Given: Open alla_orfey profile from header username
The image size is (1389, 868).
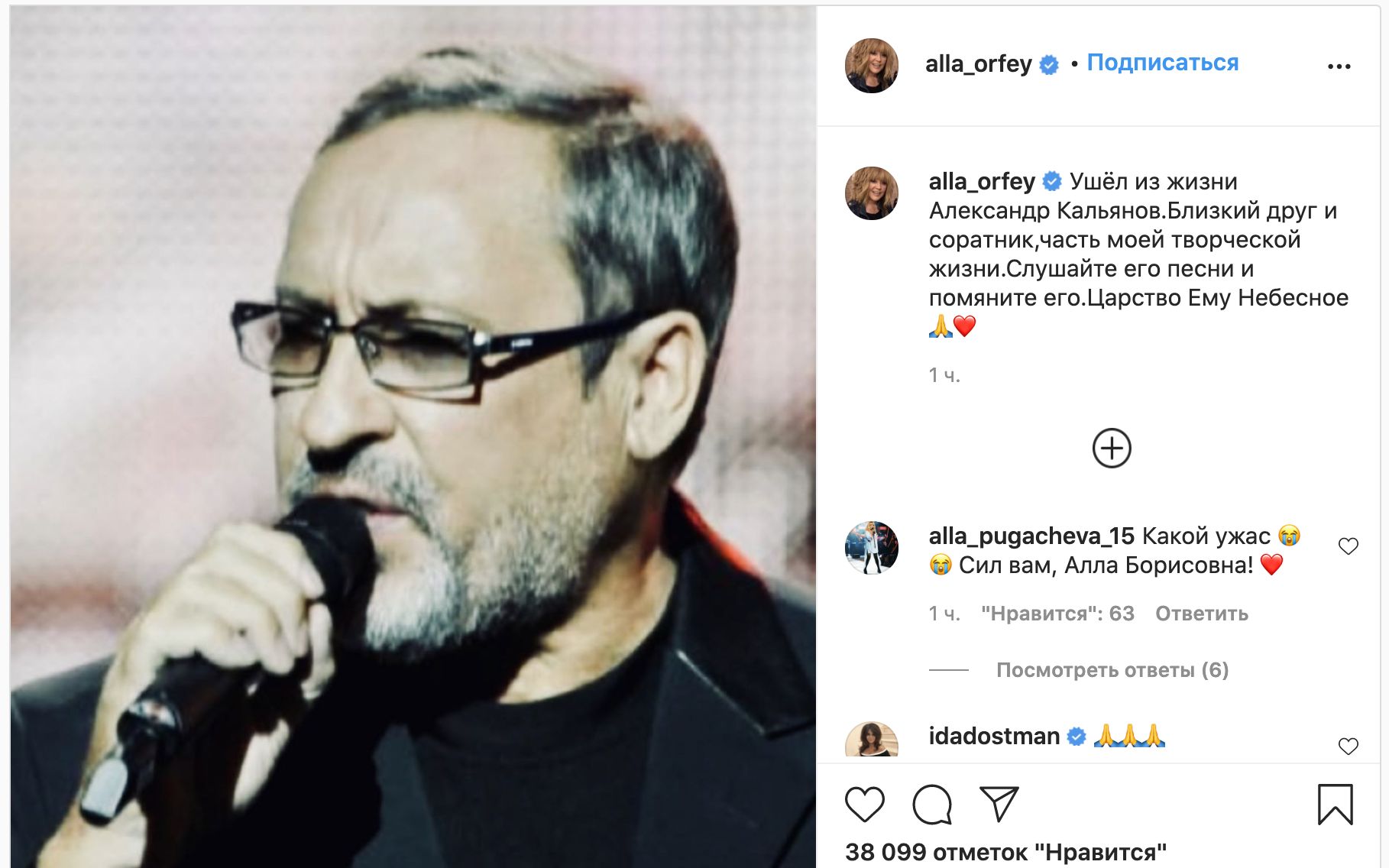Looking at the screenshot, I should click(978, 64).
